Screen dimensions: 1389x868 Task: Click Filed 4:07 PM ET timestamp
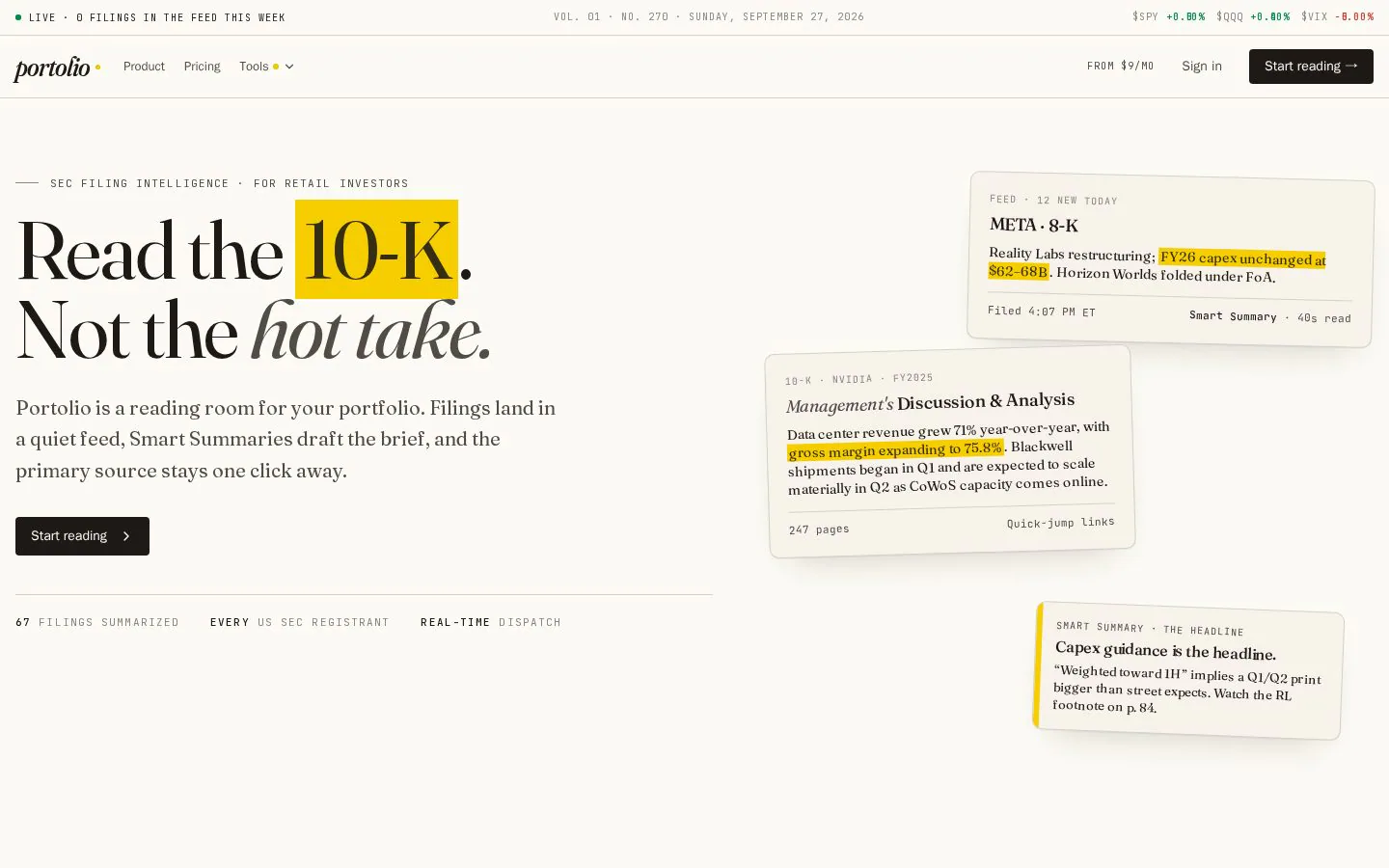[1041, 312]
